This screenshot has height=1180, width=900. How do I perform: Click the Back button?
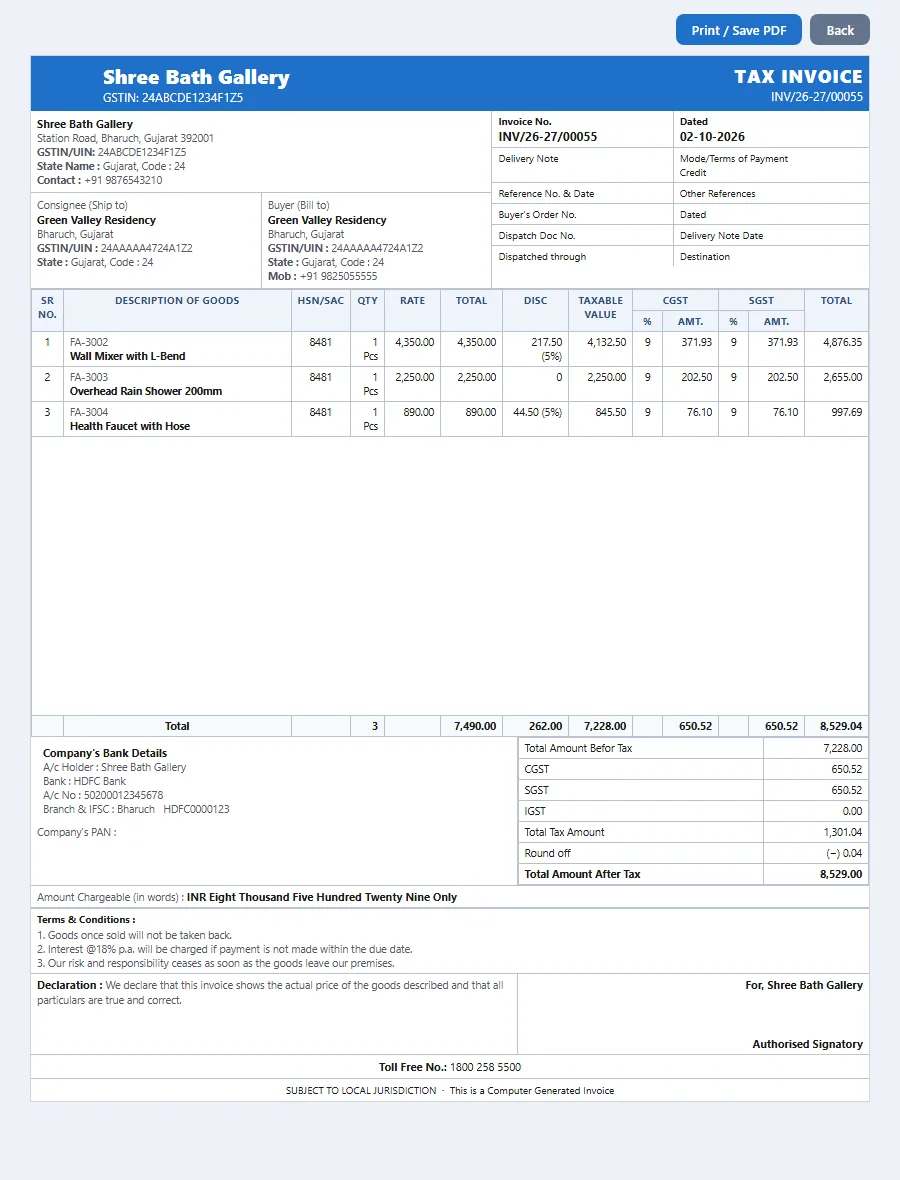pos(840,30)
